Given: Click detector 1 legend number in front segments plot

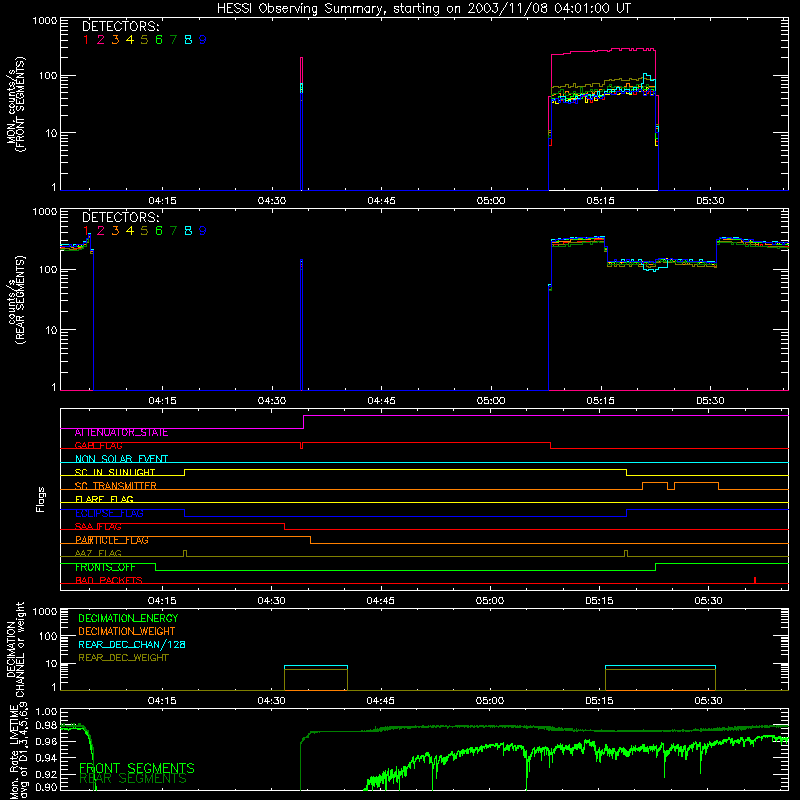Looking at the screenshot, I should tap(86, 40).
